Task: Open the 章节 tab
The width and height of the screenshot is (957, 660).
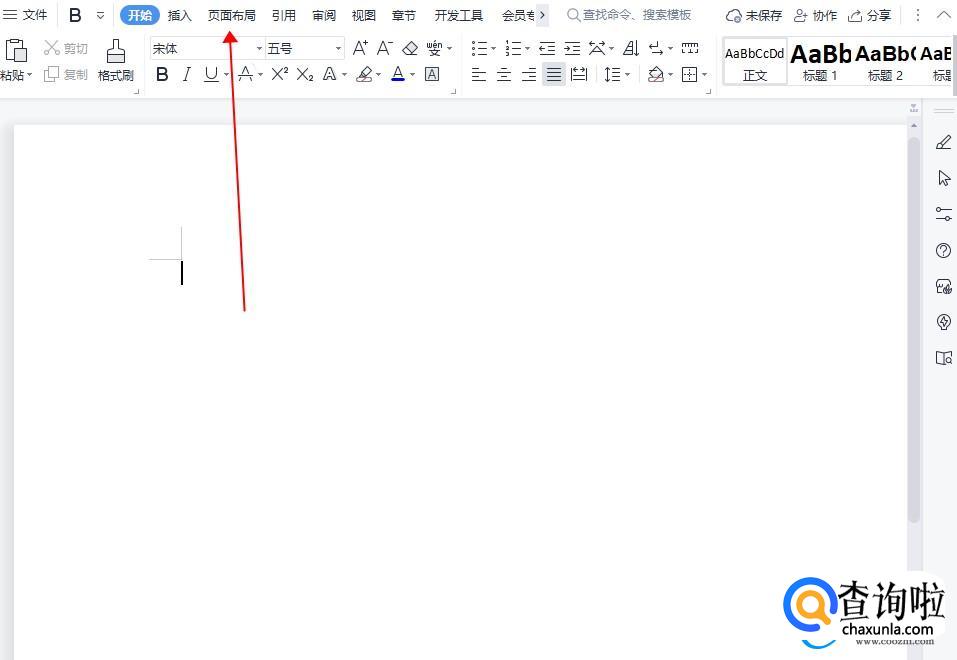Action: pyautogui.click(x=403, y=15)
